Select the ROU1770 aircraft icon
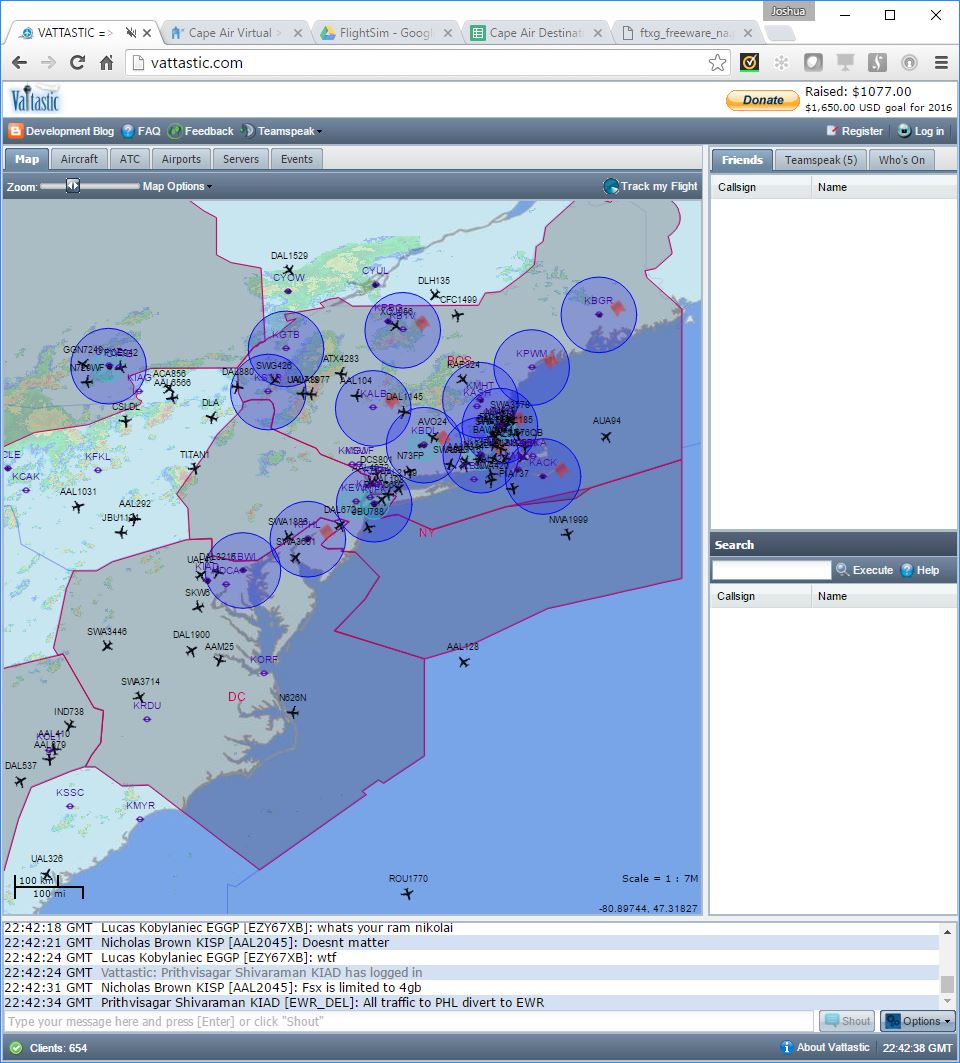The width and height of the screenshot is (960, 1063). point(407,894)
